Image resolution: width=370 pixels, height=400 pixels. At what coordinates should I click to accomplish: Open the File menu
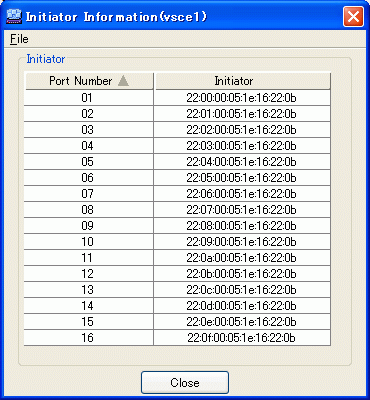tap(19, 39)
